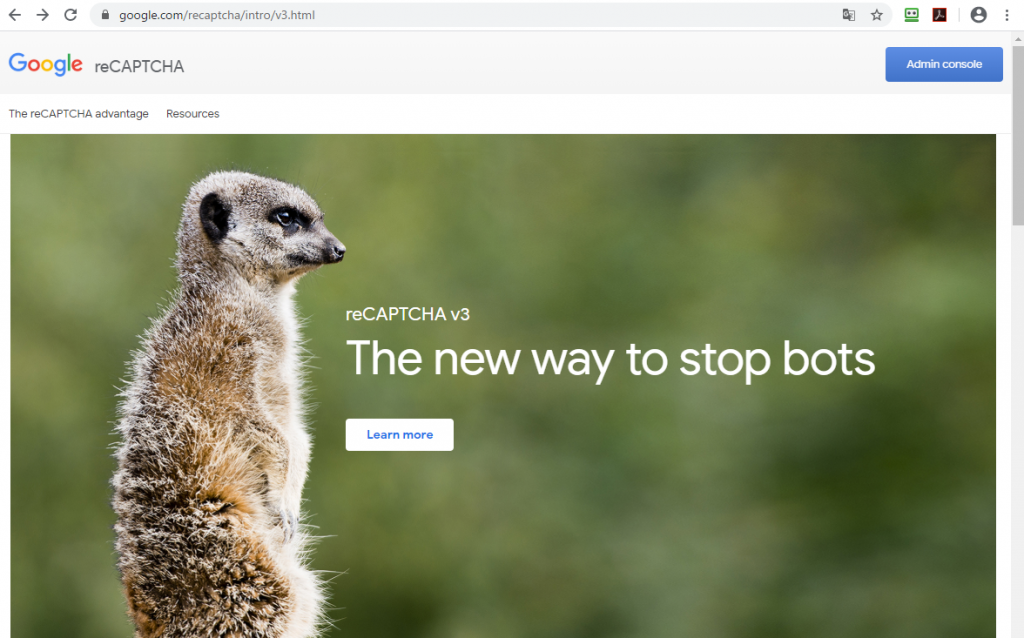This screenshot has width=1024, height=638.
Task: Open the Resources menu item
Action: 193,114
